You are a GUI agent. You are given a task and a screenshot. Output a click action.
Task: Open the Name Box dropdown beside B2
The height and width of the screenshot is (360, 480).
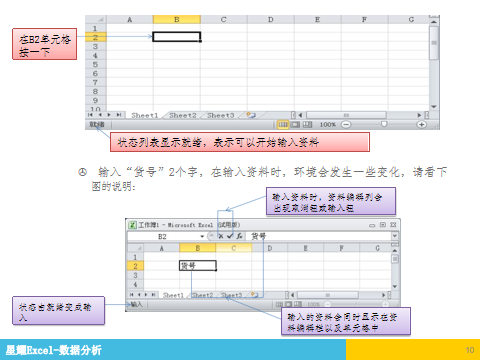pos(202,237)
